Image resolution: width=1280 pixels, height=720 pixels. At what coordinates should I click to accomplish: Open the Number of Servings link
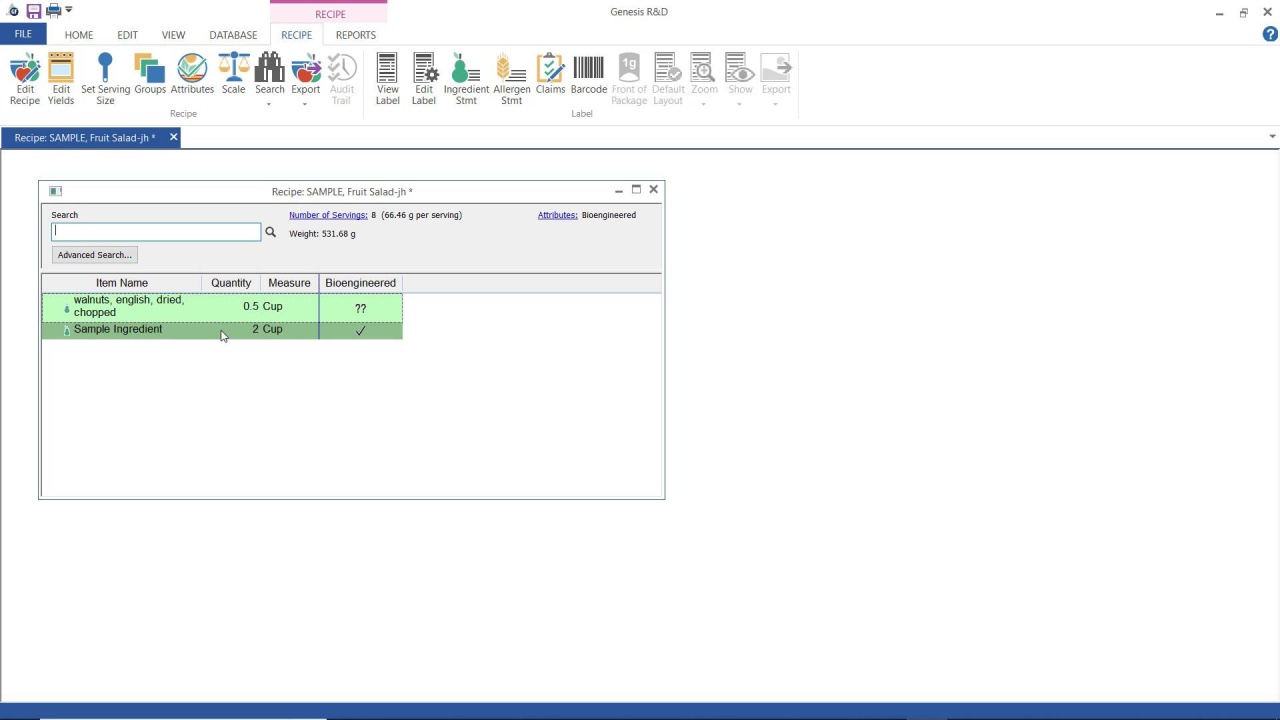tap(328, 215)
